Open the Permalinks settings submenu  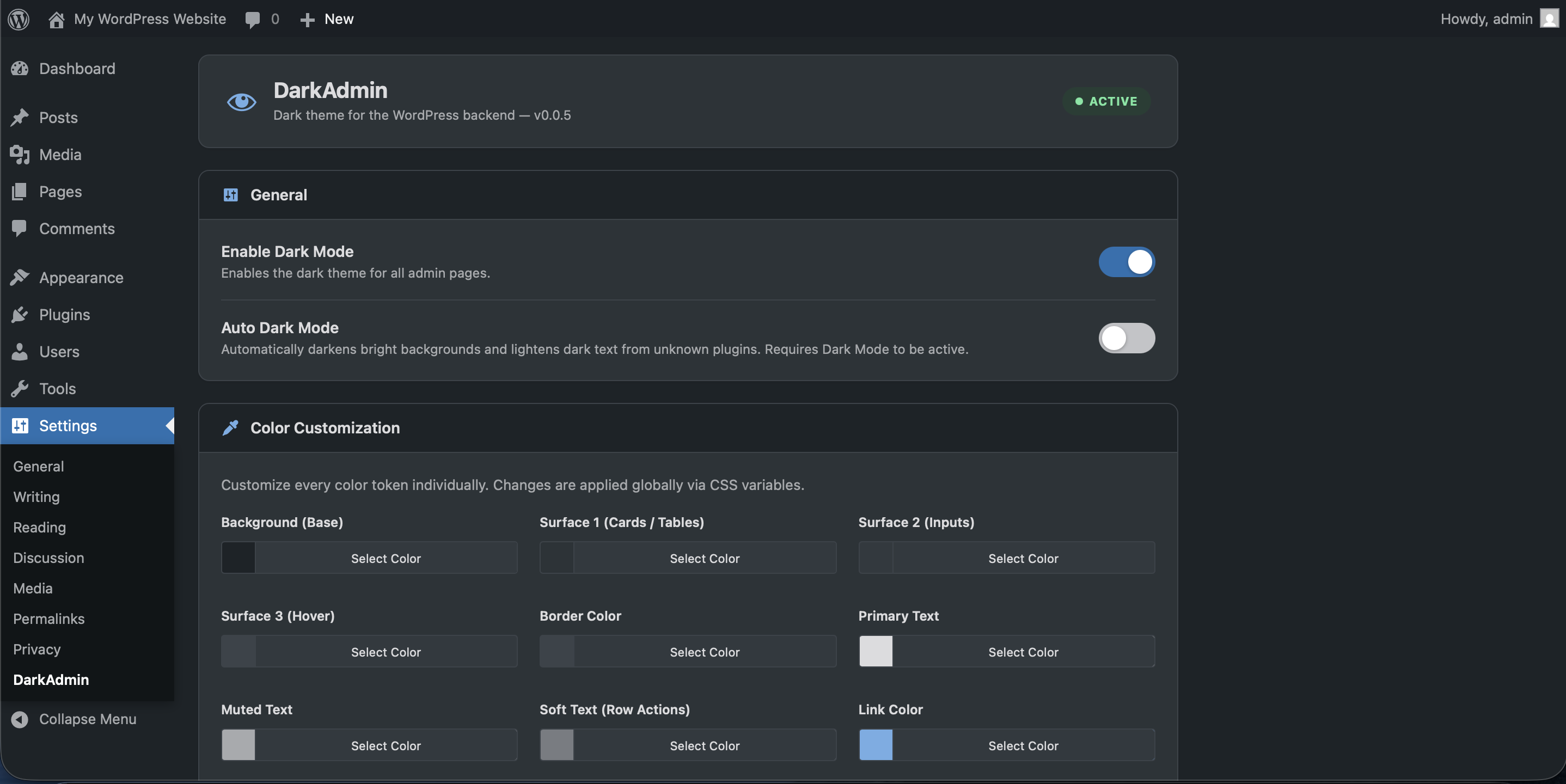(x=48, y=618)
